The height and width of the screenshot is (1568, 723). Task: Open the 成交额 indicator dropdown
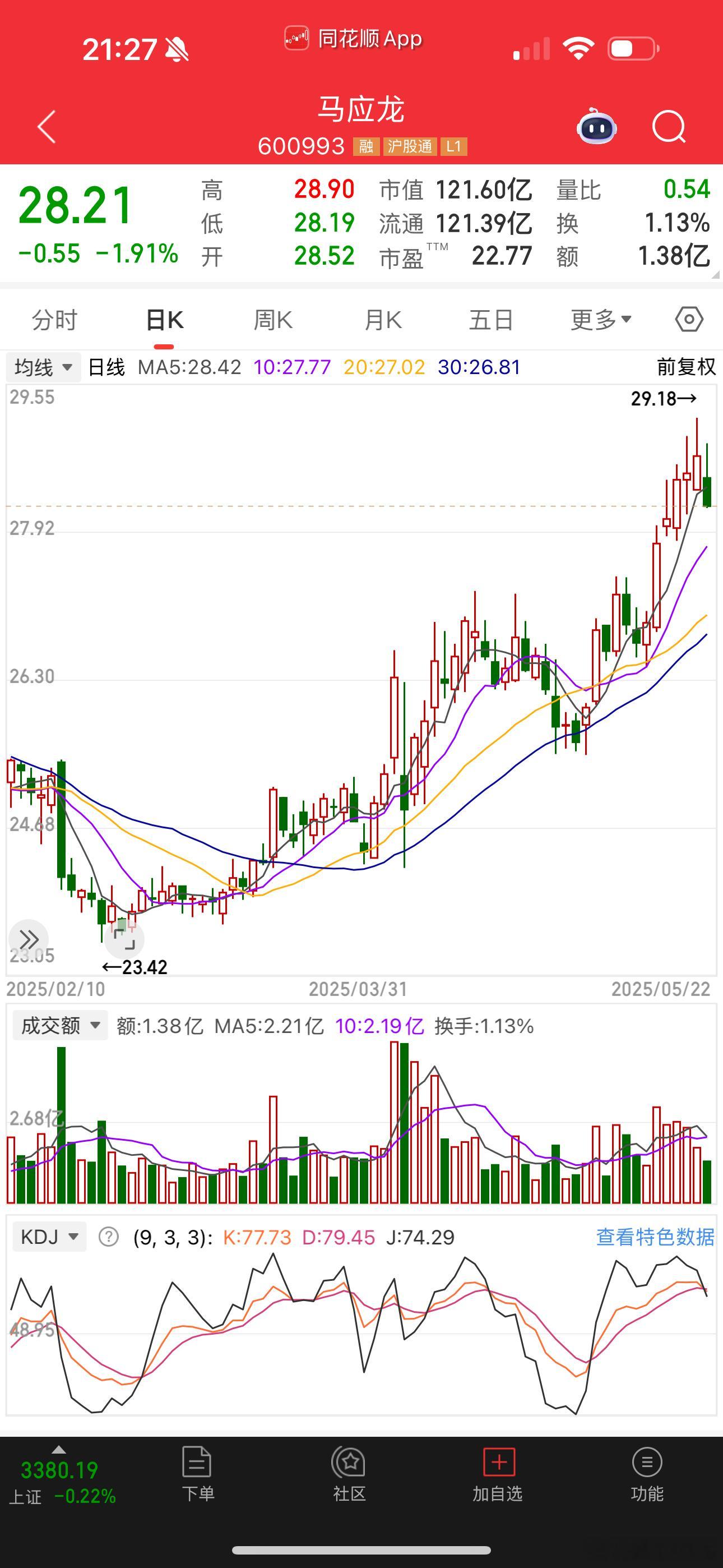(x=61, y=1026)
